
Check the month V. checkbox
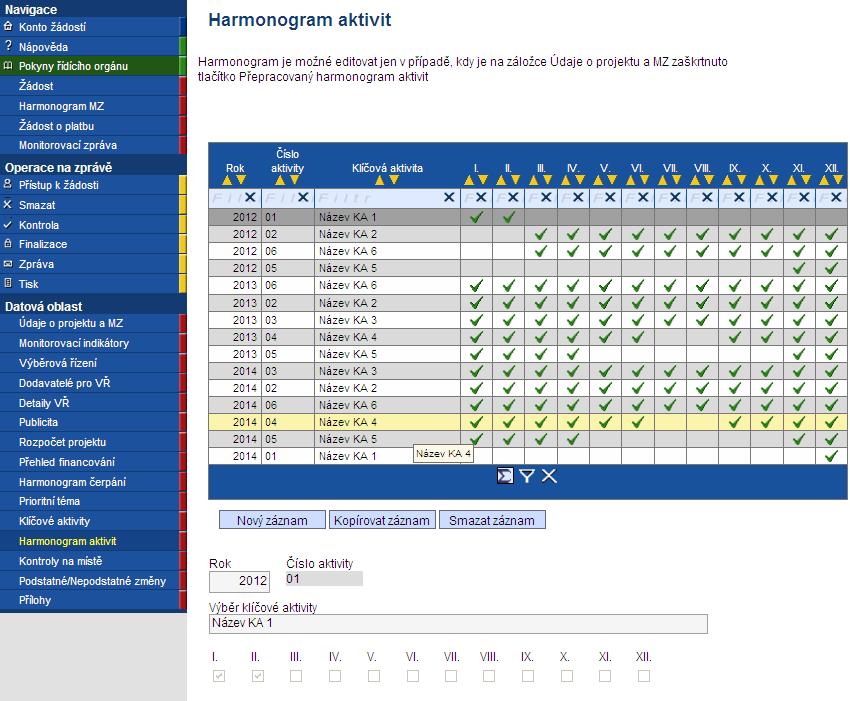(x=374, y=676)
